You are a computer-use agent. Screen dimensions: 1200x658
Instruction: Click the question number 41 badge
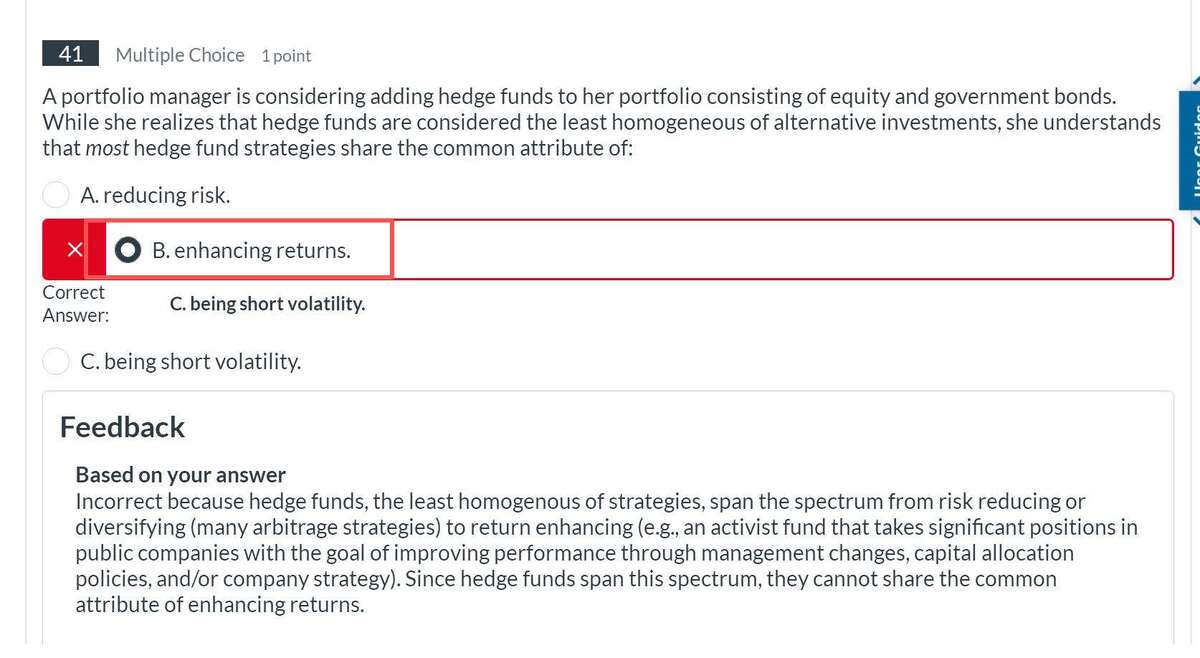[x=70, y=54]
